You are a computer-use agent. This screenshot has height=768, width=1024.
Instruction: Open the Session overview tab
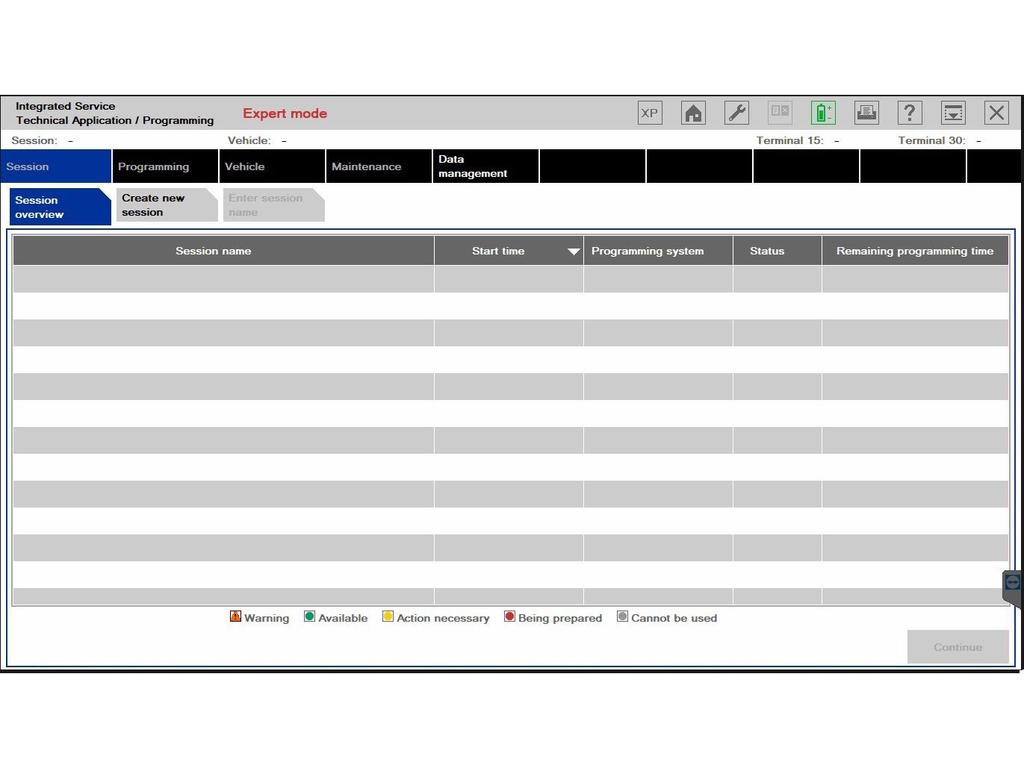[x=59, y=207]
